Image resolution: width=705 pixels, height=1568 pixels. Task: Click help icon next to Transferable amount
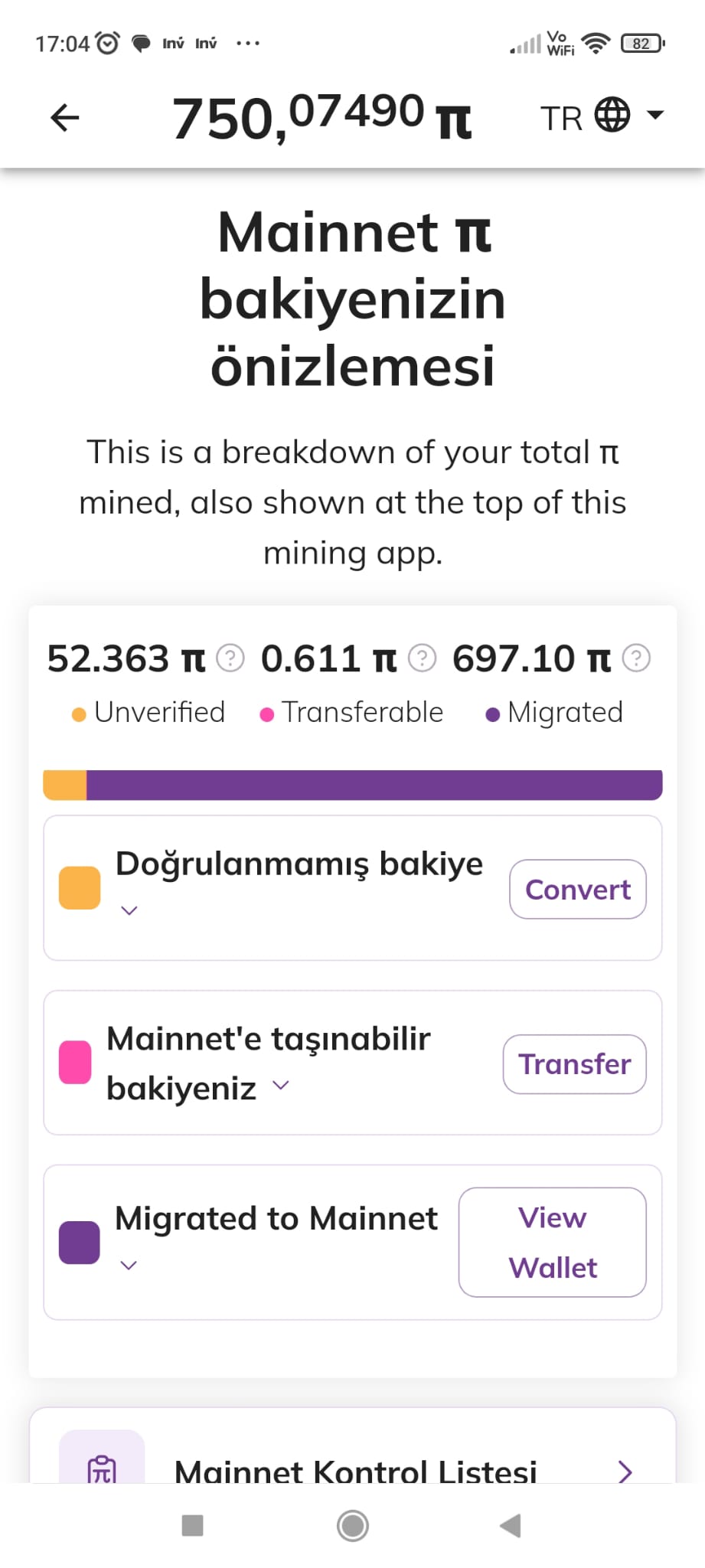pyautogui.click(x=422, y=658)
